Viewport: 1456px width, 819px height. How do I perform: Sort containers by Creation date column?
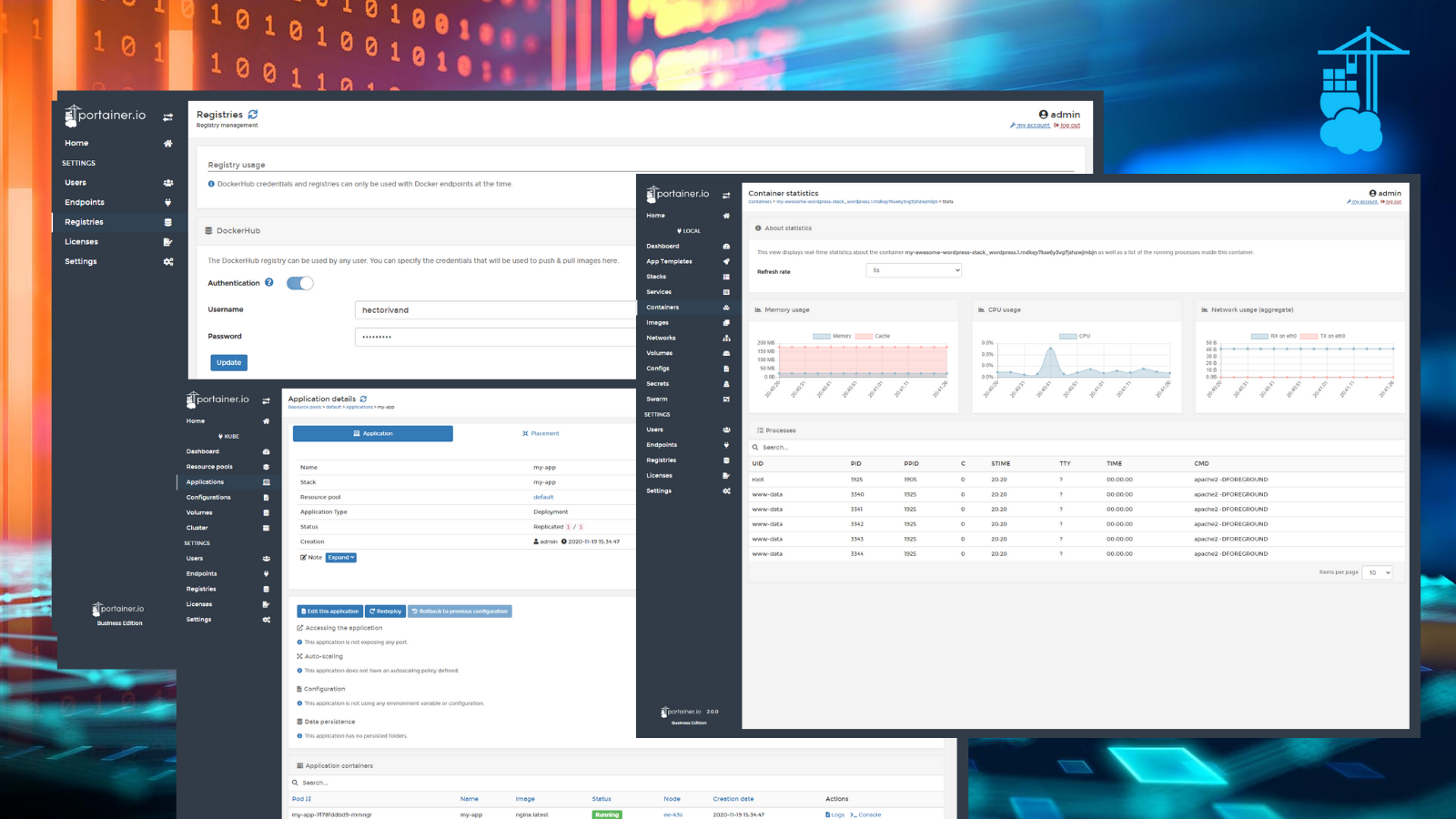(x=733, y=799)
